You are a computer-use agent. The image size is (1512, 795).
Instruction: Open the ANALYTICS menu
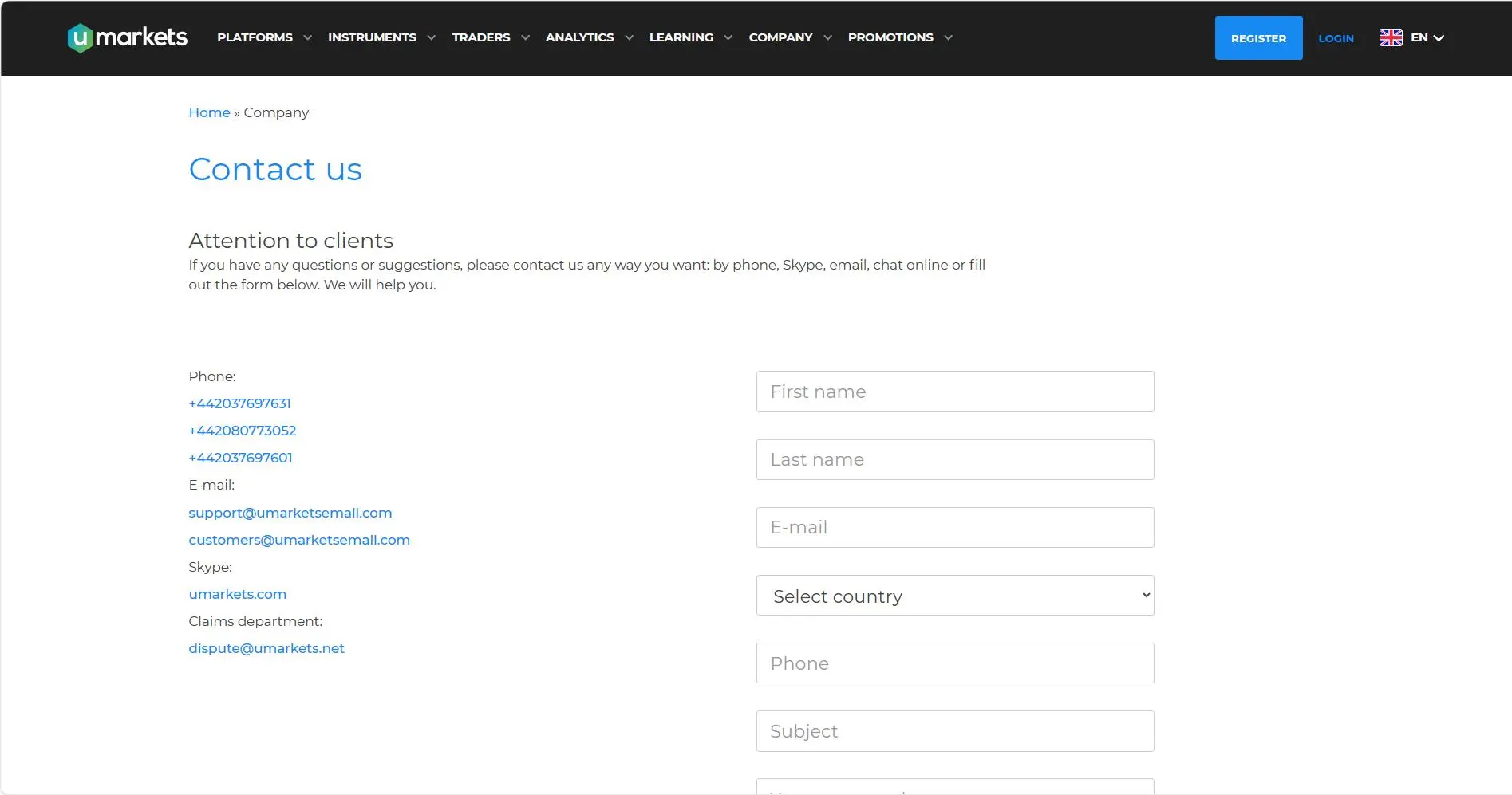[x=580, y=37]
